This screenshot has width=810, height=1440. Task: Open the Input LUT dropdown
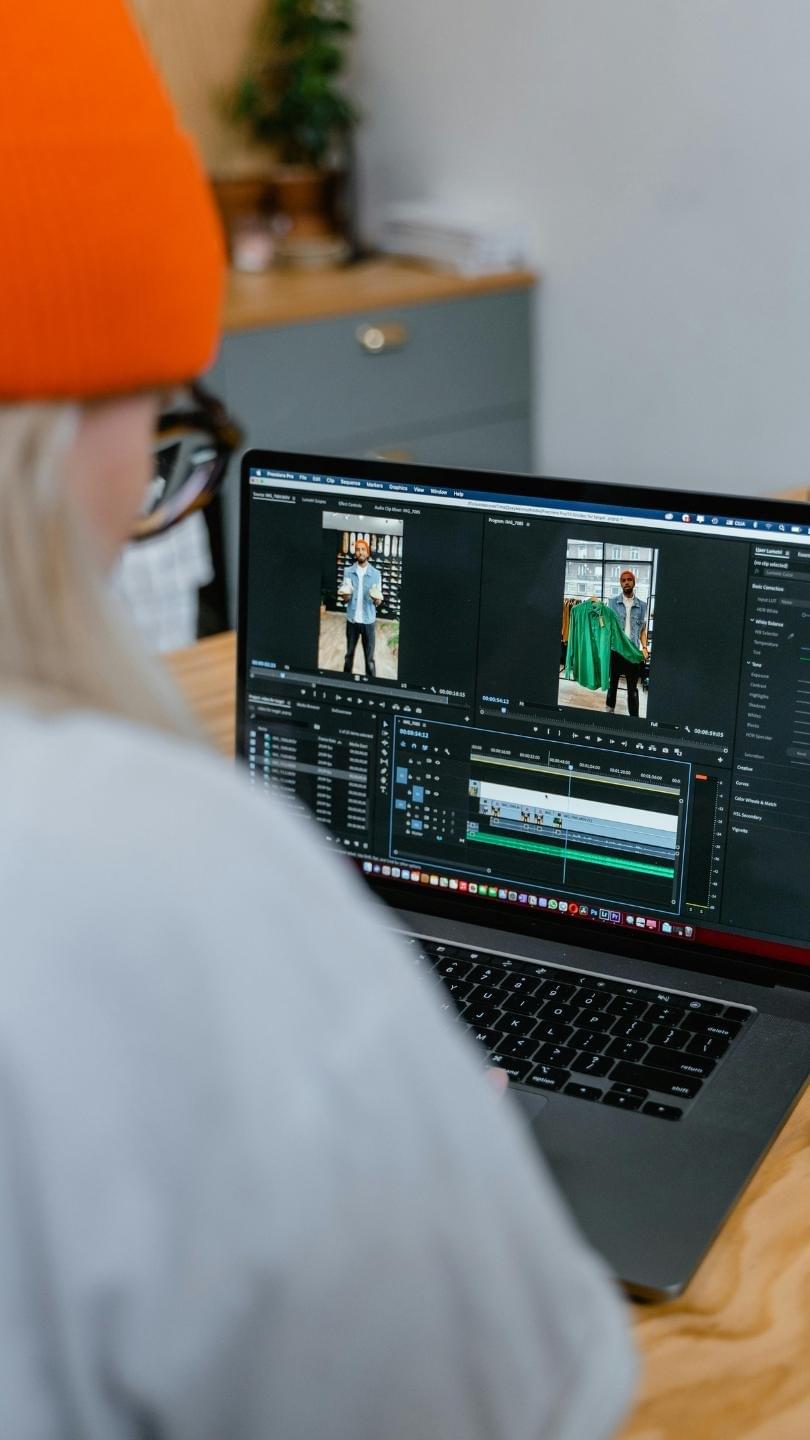[795, 602]
